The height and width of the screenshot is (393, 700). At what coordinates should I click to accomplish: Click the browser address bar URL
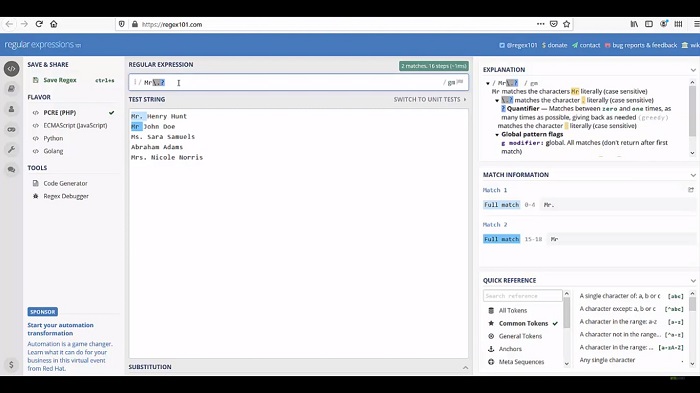coord(172,25)
